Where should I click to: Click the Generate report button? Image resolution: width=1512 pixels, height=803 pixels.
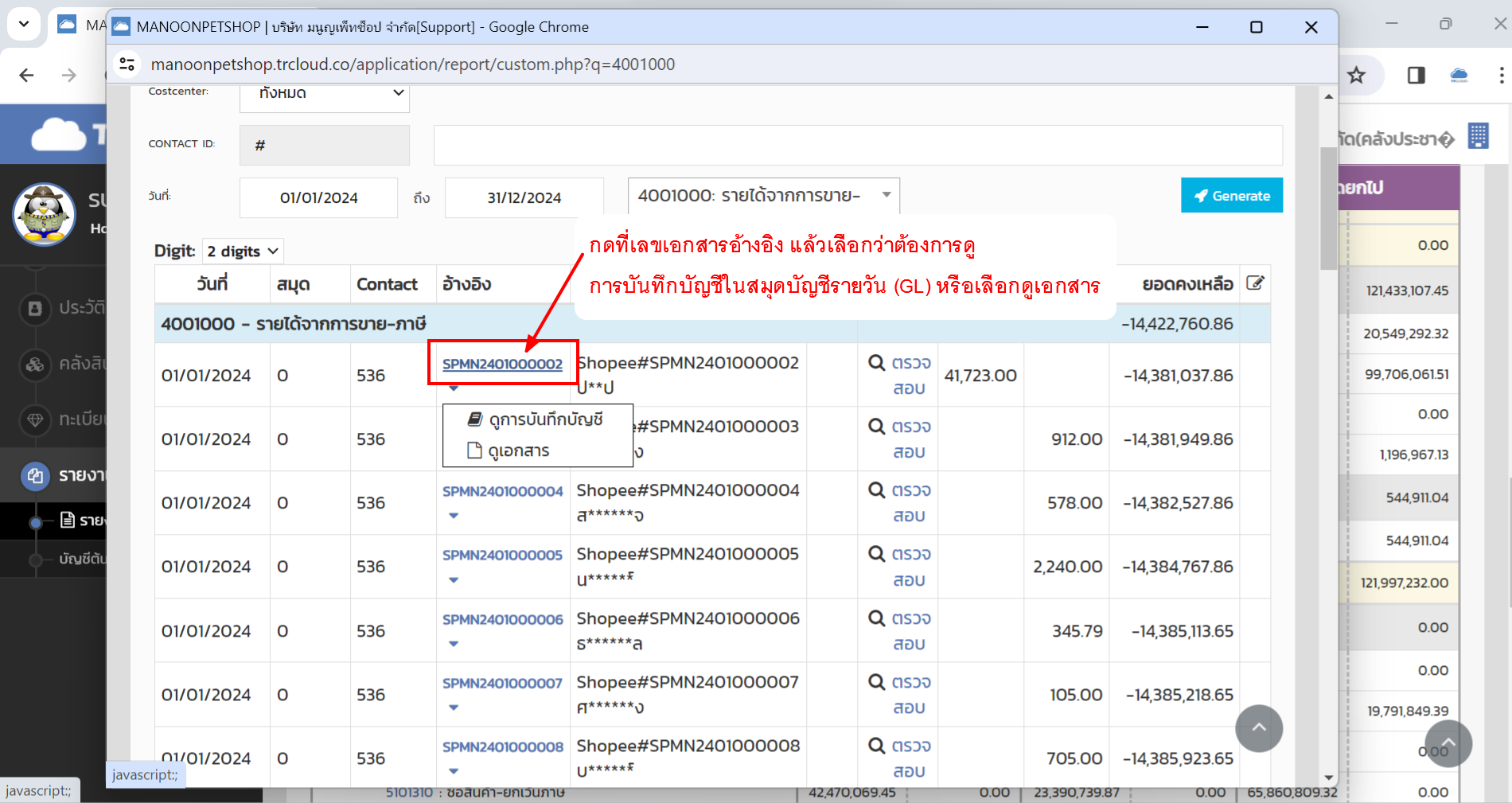(x=1231, y=195)
